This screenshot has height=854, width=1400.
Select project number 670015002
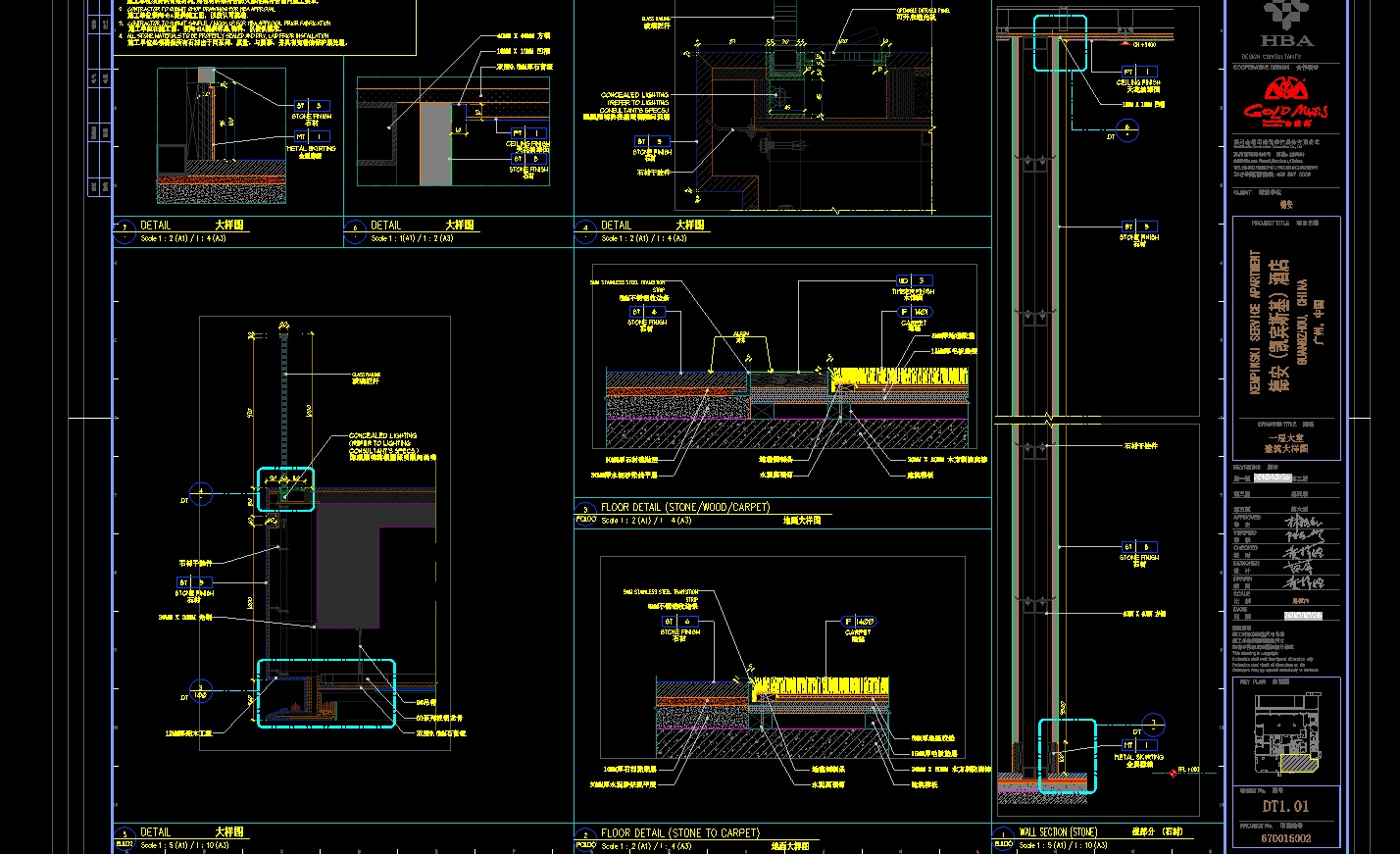[x=1285, y=838]
